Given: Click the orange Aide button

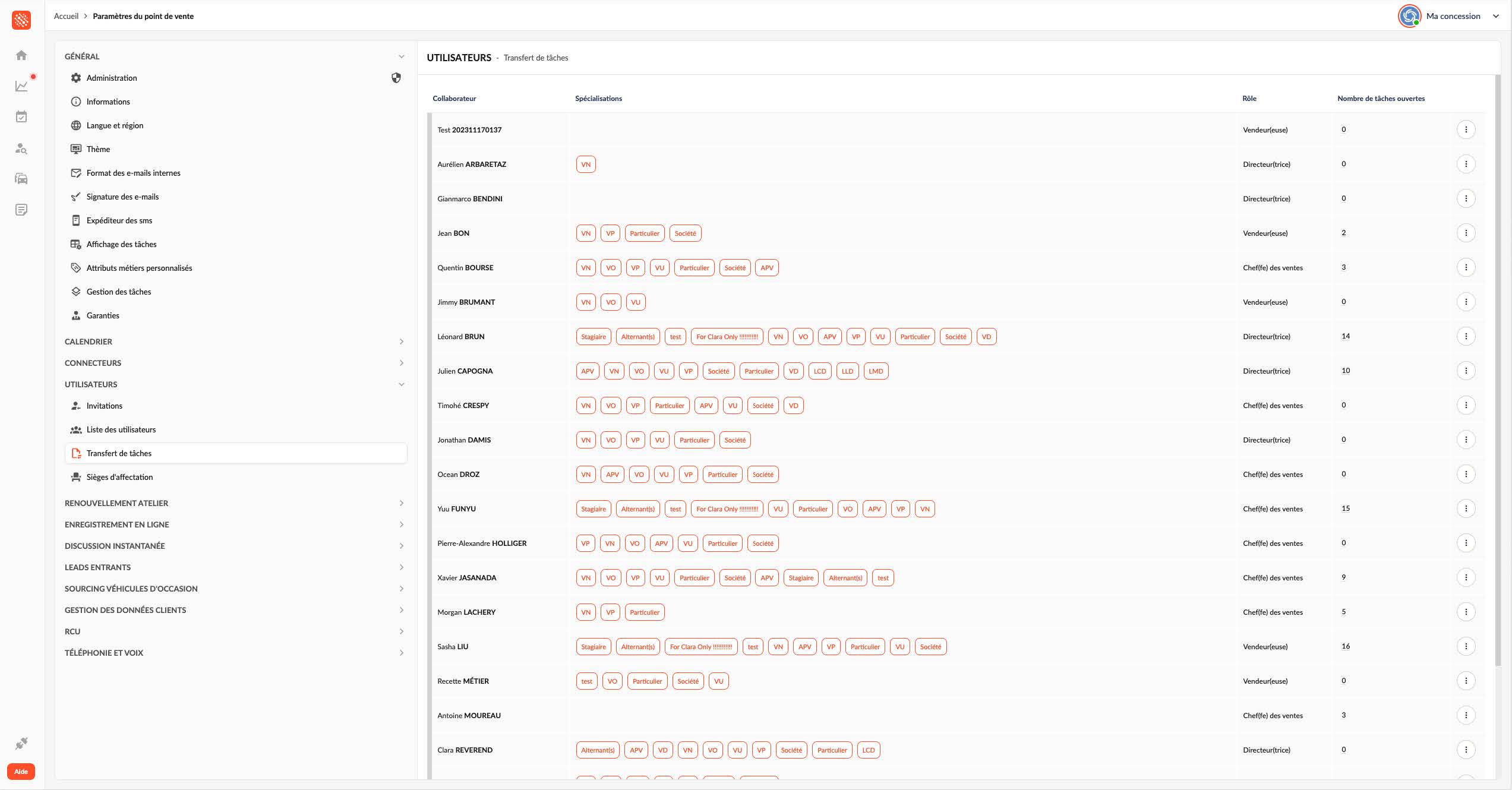Looking at the screenshot, I should click(21, 772).
